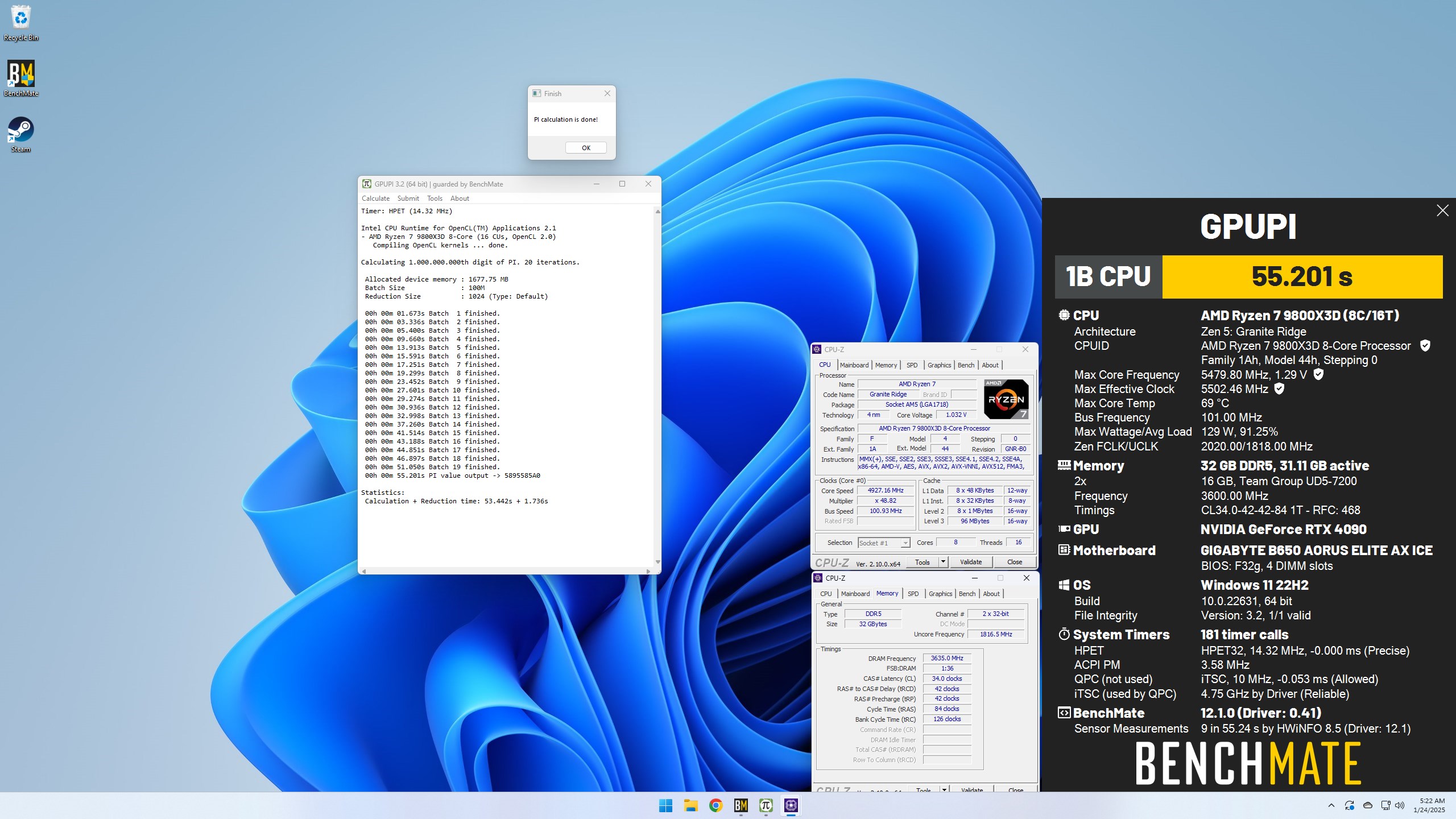Screen dimensions: 1456x819
Task: Open the About menu in GPUPI
Action: (460, 198)
